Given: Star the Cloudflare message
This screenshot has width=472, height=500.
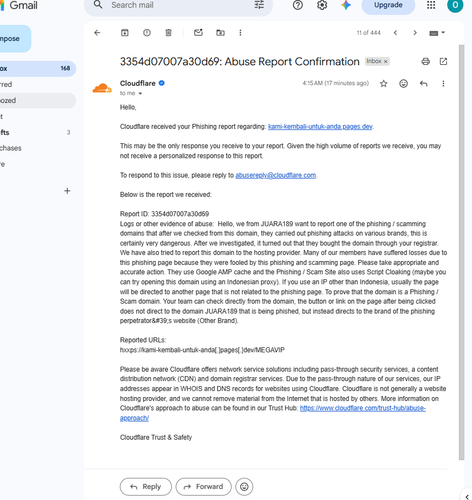Looking at the screenshot, I should [384, 84].
